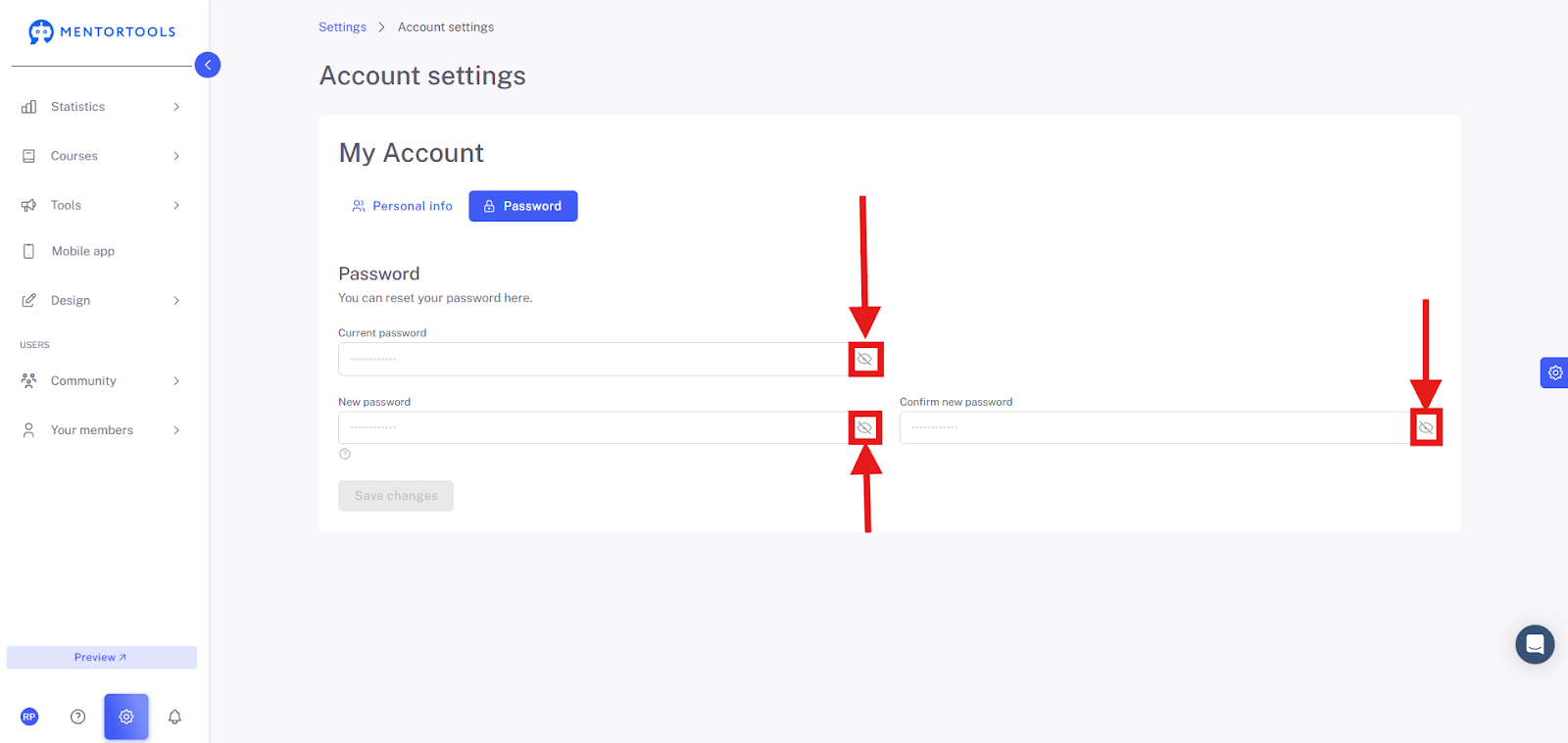Click the Settings breadcrumb link
This screenshot has width=1568, height=743.
tap(342, 27)
